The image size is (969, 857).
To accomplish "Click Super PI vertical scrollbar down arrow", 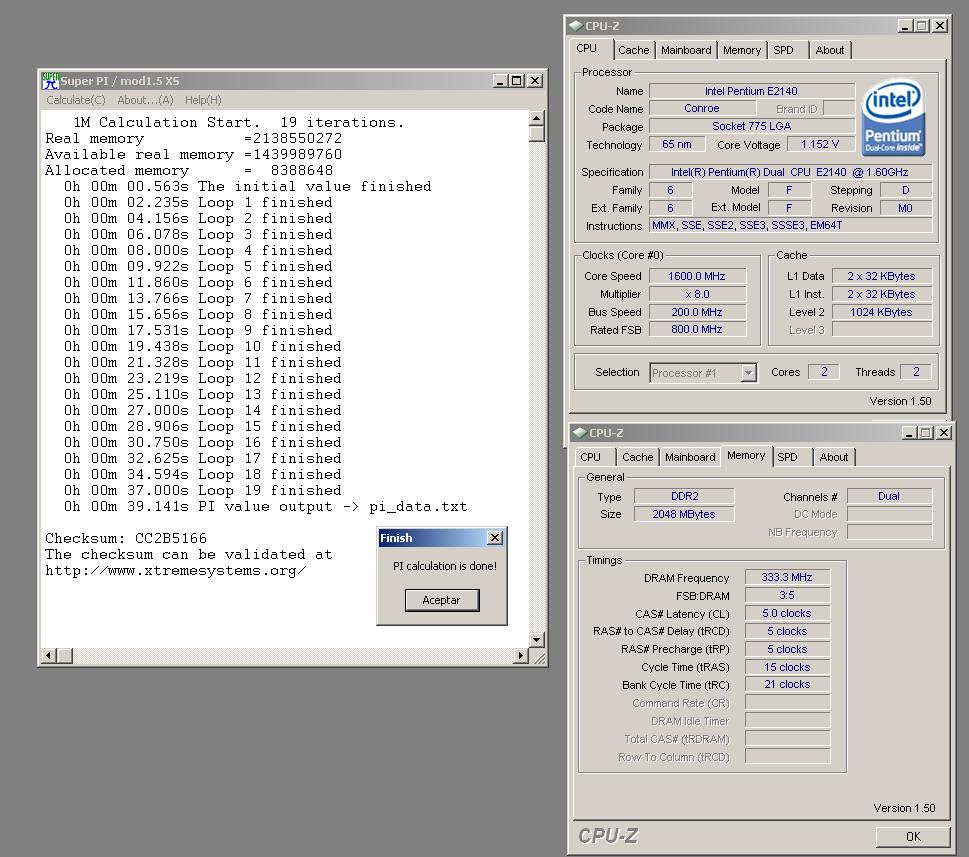I will [536, 640].
